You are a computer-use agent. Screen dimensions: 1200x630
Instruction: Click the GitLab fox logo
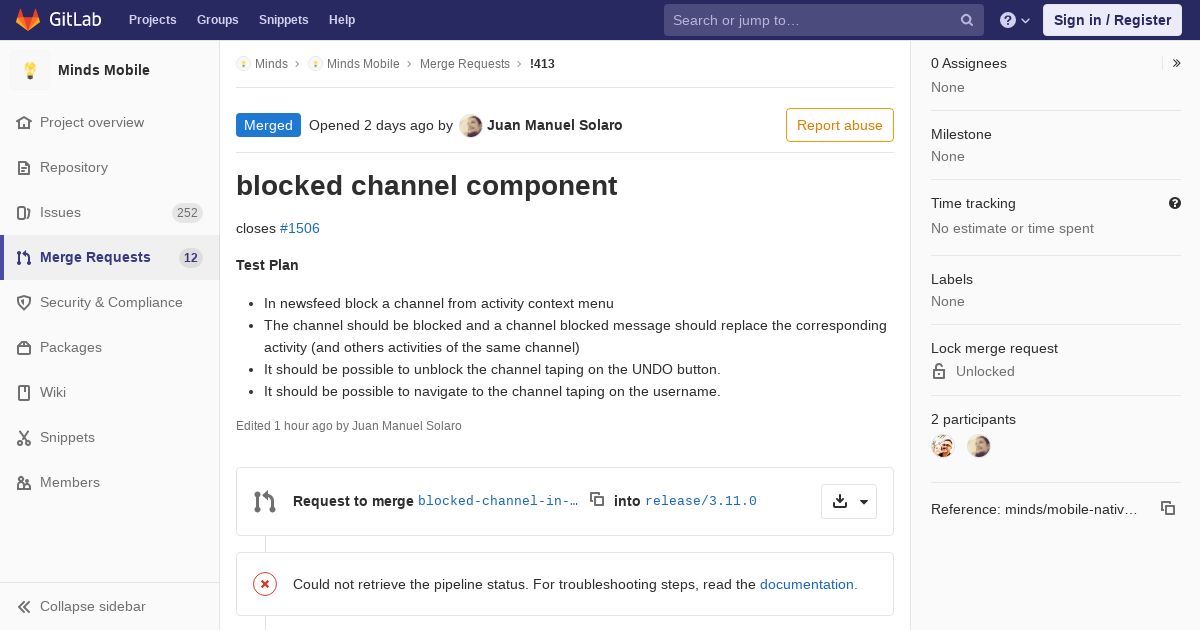click(x=28, y=19)
